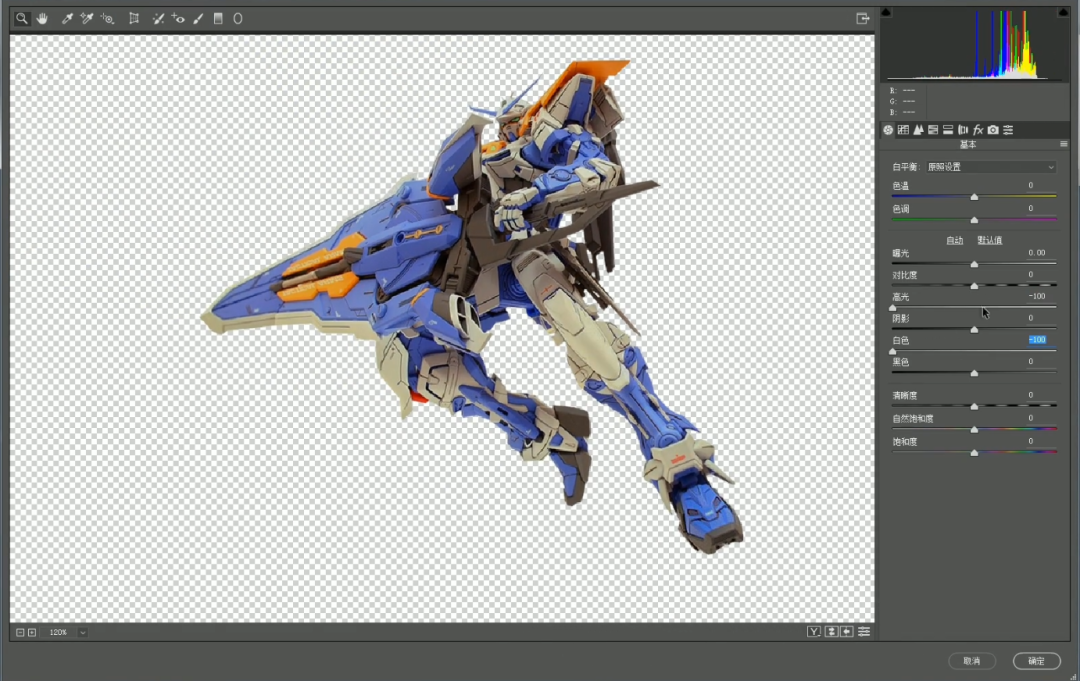This screenshot has width=1080, height=681.
Task: Cycle before/after view with Y icon
Action: coord(813,631)
